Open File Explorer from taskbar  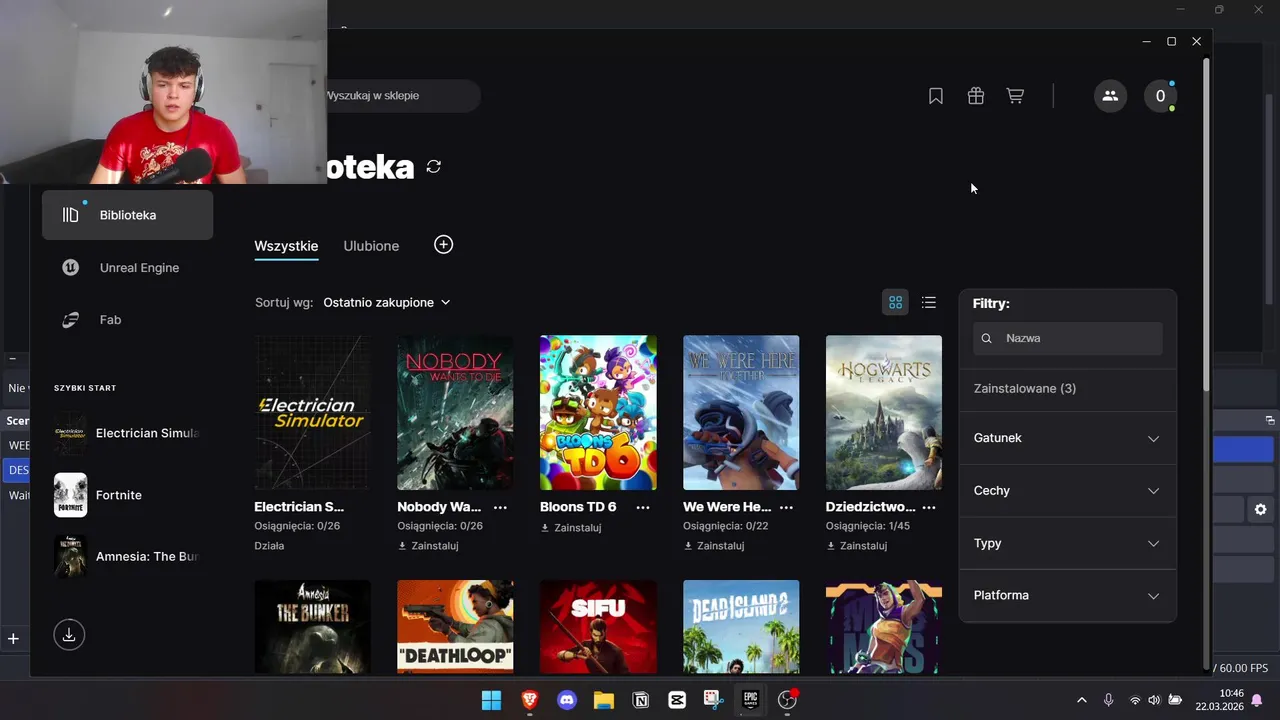[x=604, y=700]
